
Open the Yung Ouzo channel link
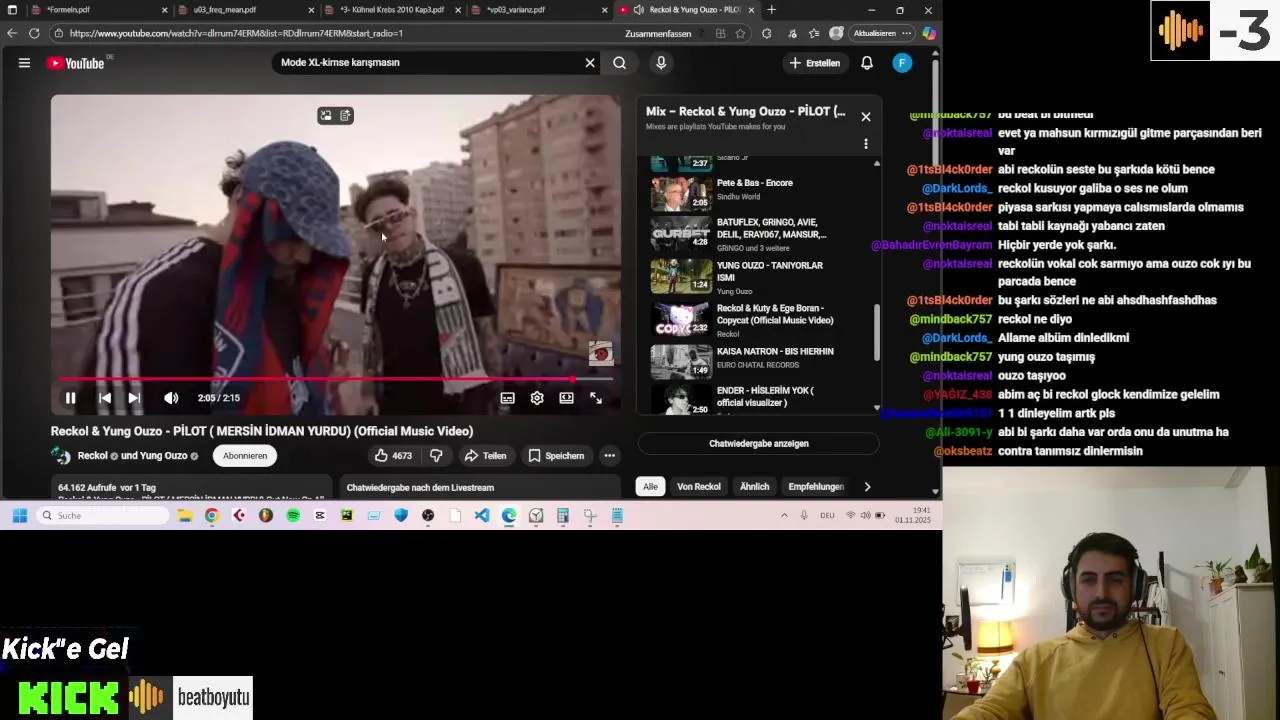pos(163,456)
